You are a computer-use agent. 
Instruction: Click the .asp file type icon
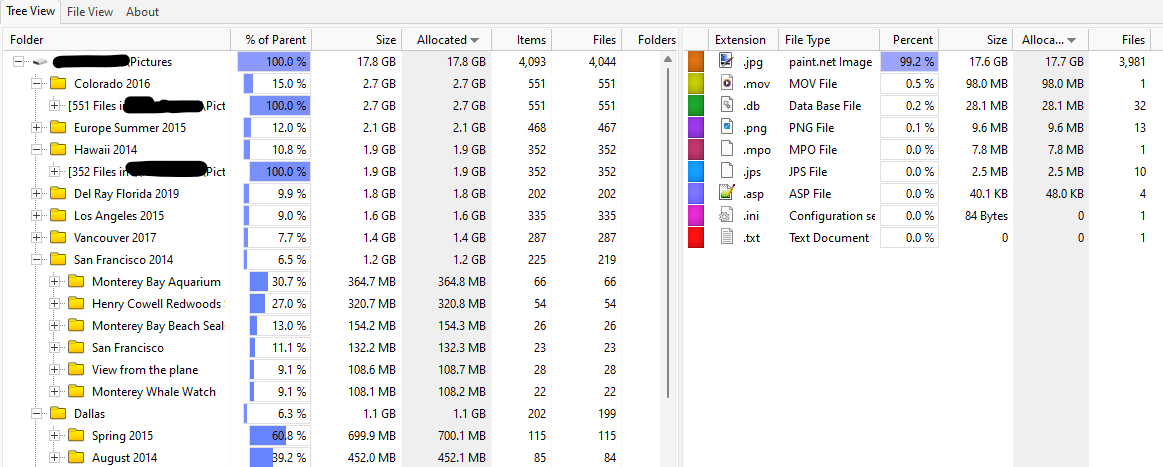pyautogui.click(x=727, y=193)
